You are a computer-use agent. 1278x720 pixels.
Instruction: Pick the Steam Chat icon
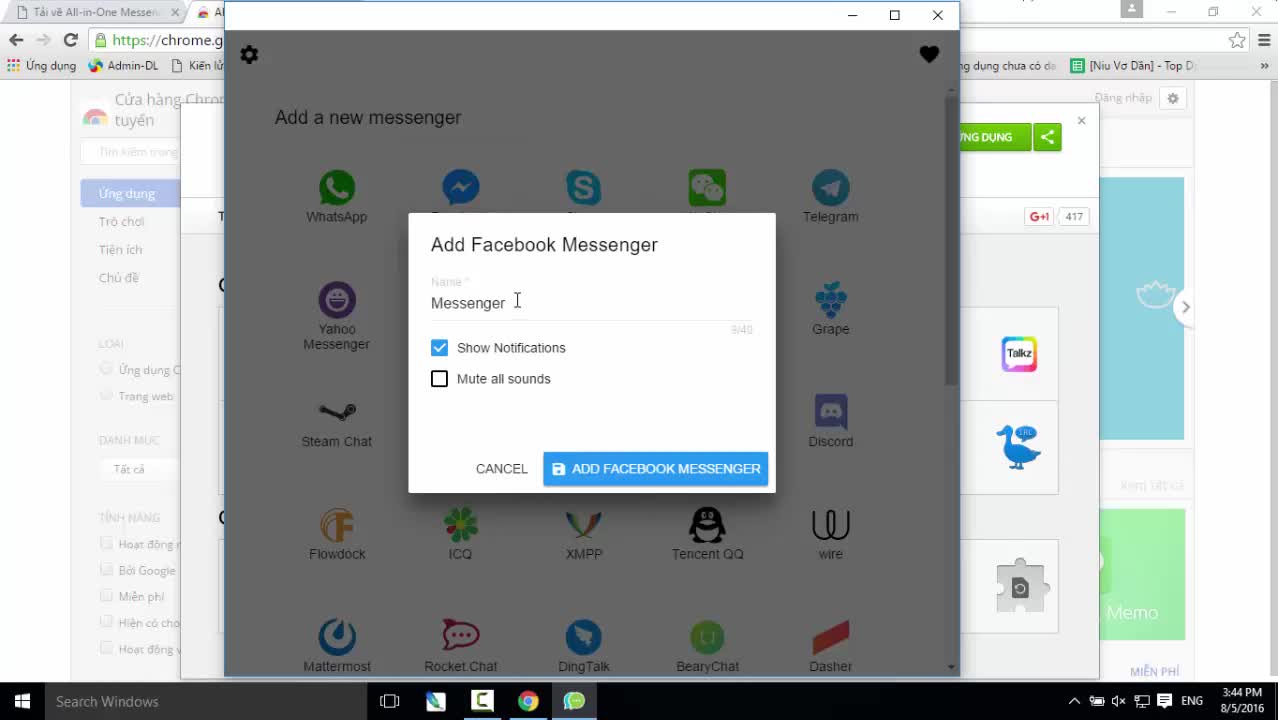[336, 412]
